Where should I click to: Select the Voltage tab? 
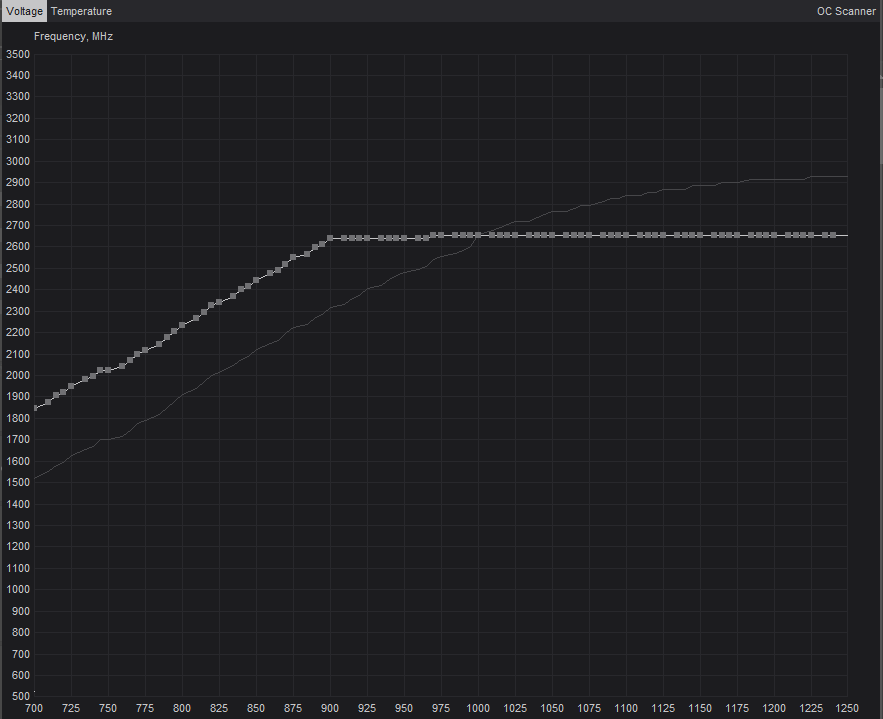pos(24,11)
